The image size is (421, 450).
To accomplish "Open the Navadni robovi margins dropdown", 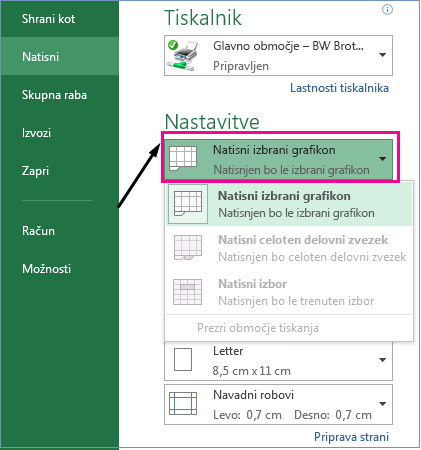I will pos(278,404).
